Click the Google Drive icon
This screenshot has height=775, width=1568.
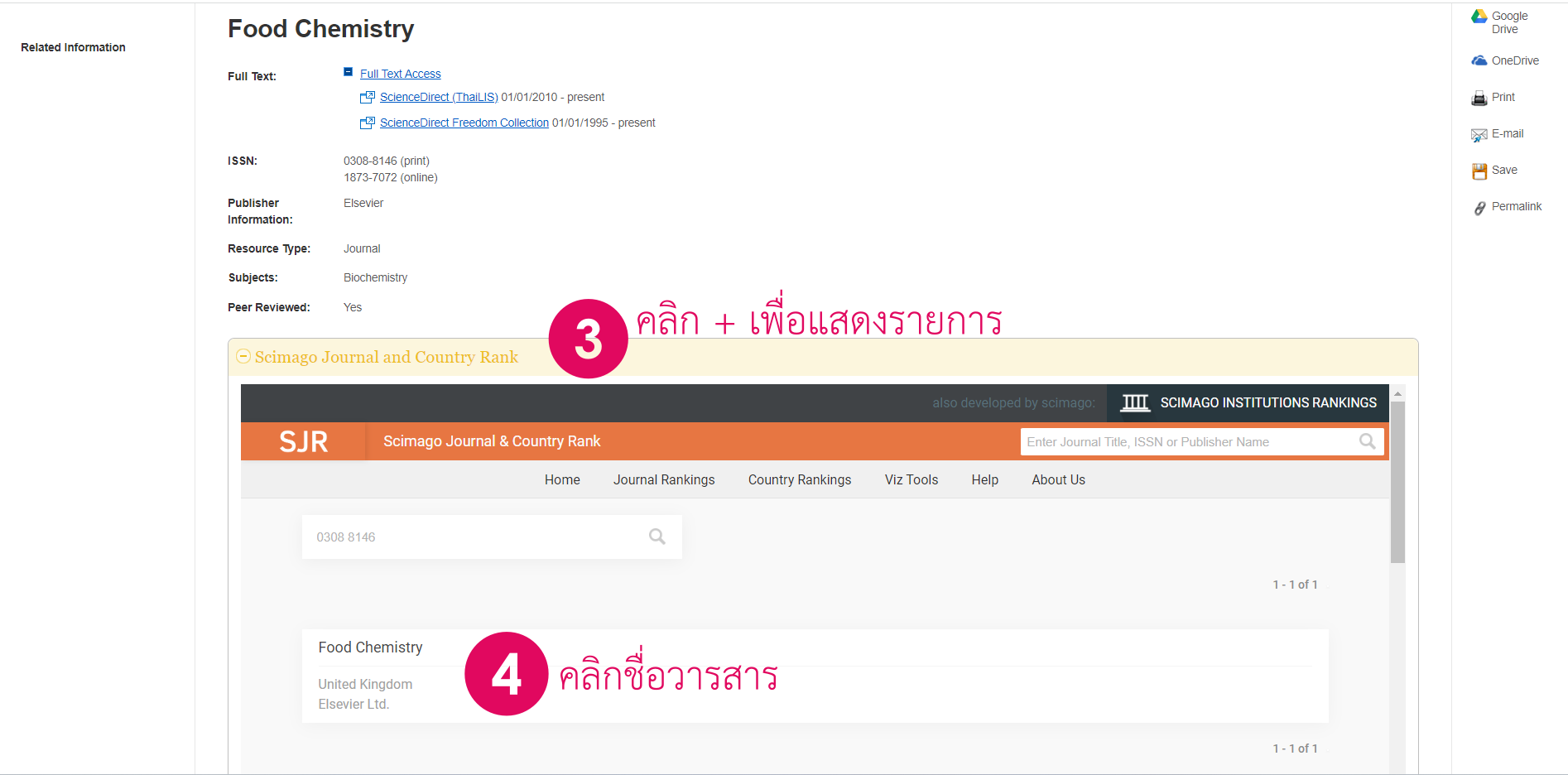click(x=1479, y=17)
